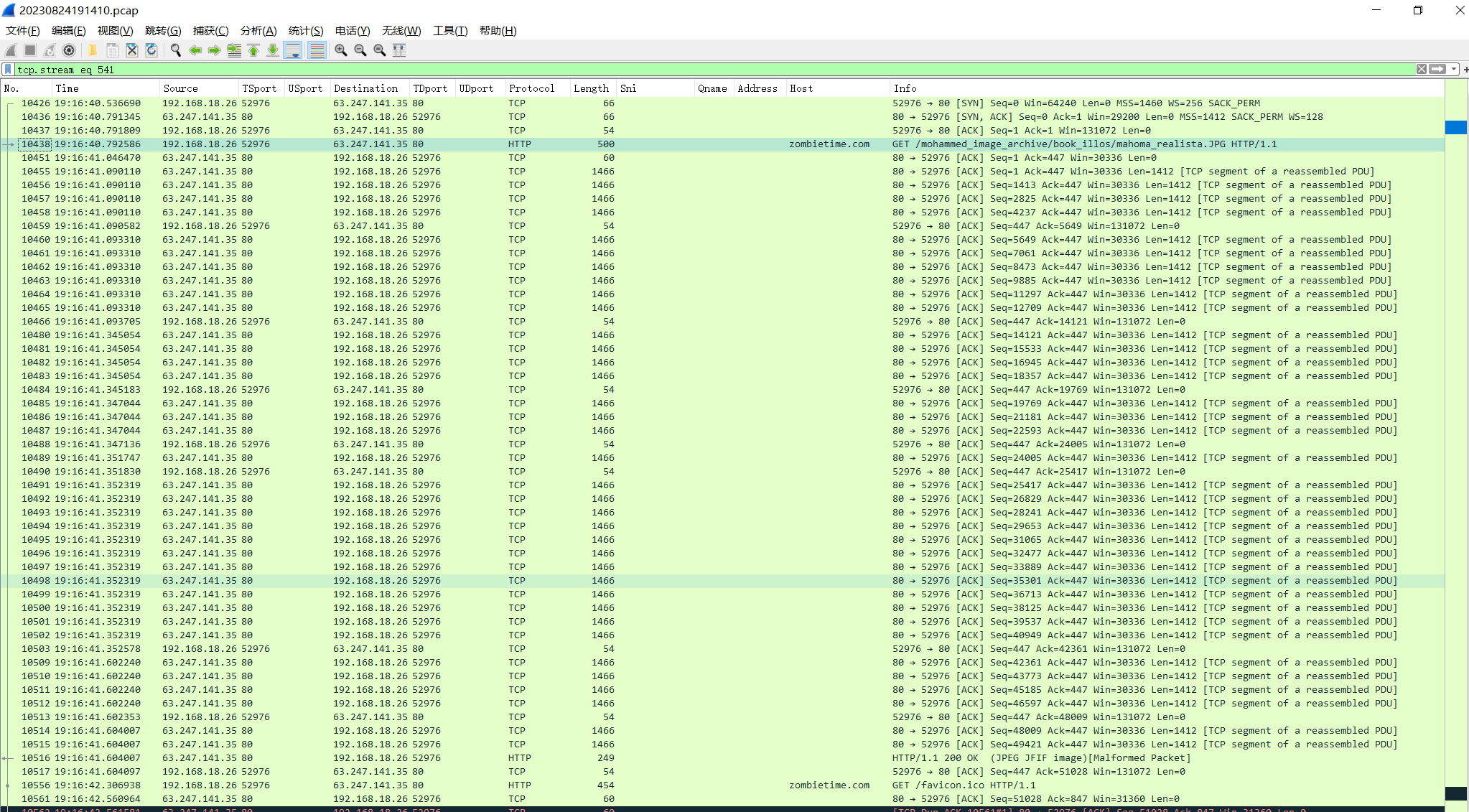Viewport: 1469px width, 812px height.
Task: Apply the display filter arrow button
Action: coord(1437,70)
